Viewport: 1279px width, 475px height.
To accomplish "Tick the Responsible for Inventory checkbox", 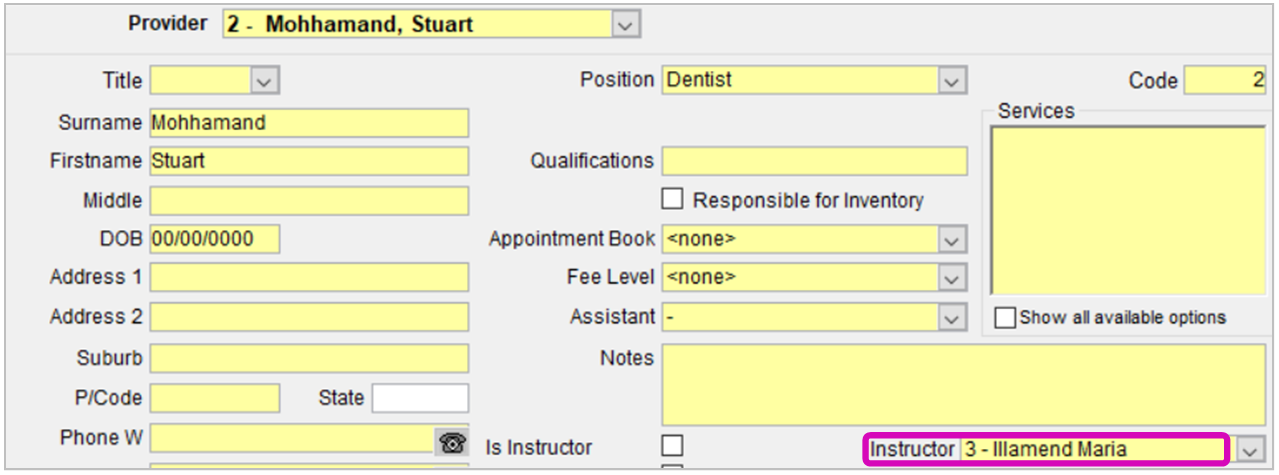I will (673, 199).
